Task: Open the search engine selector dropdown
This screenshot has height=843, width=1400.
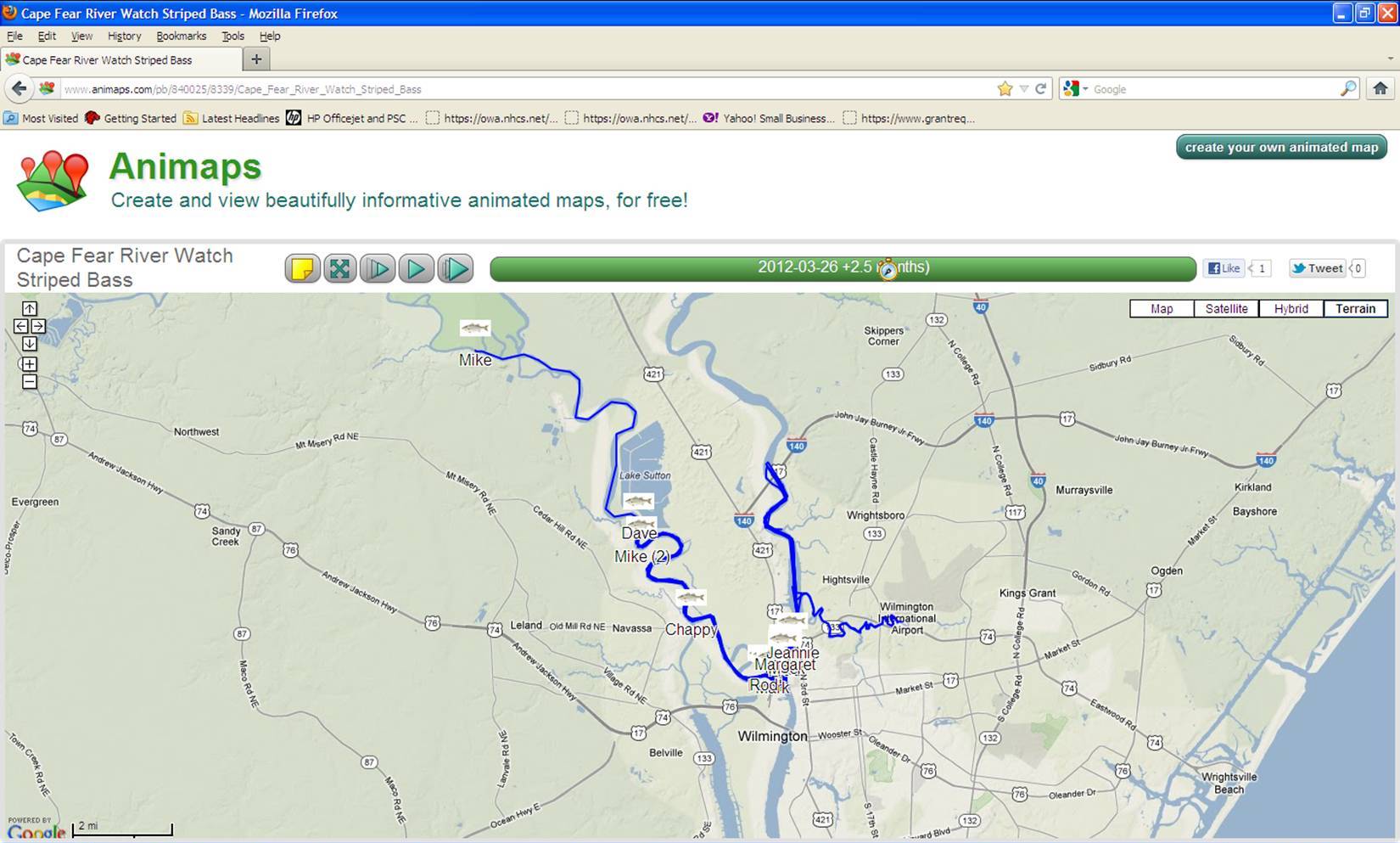Action: pos(1075,89)
